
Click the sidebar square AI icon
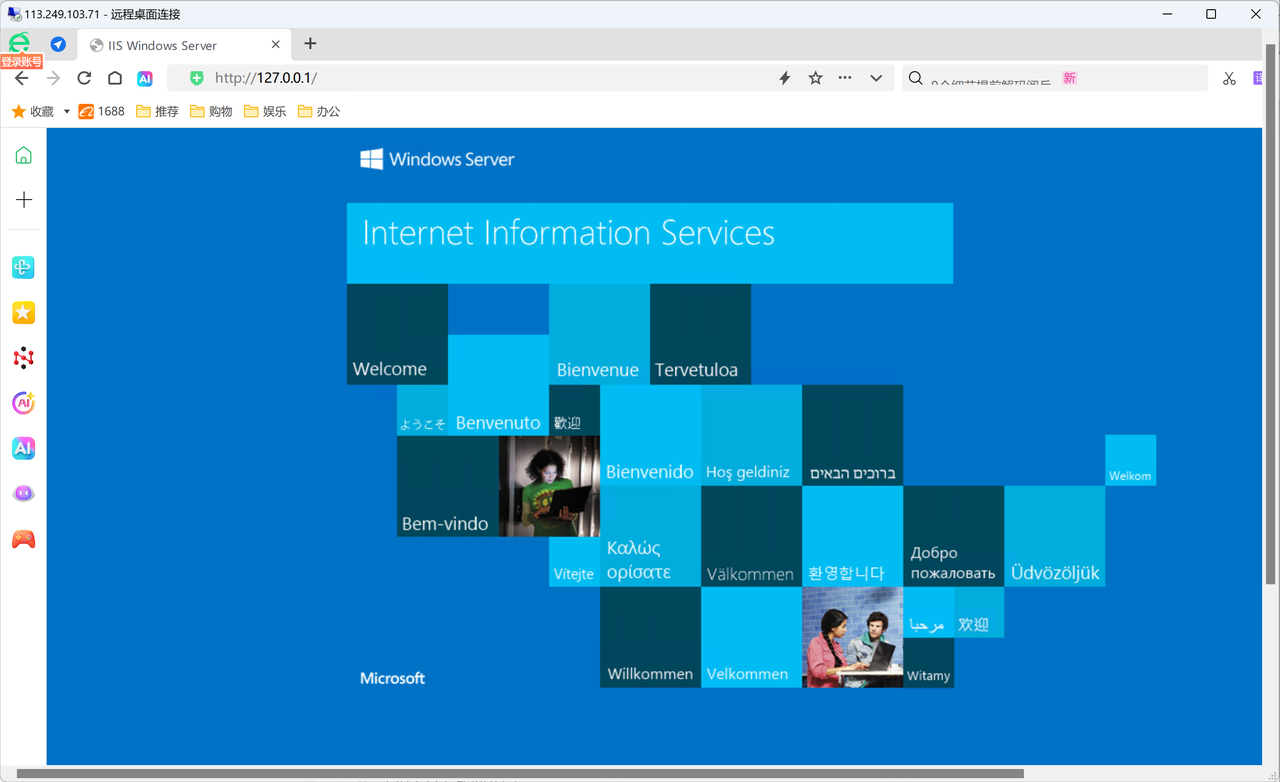[x=23, y=449]
